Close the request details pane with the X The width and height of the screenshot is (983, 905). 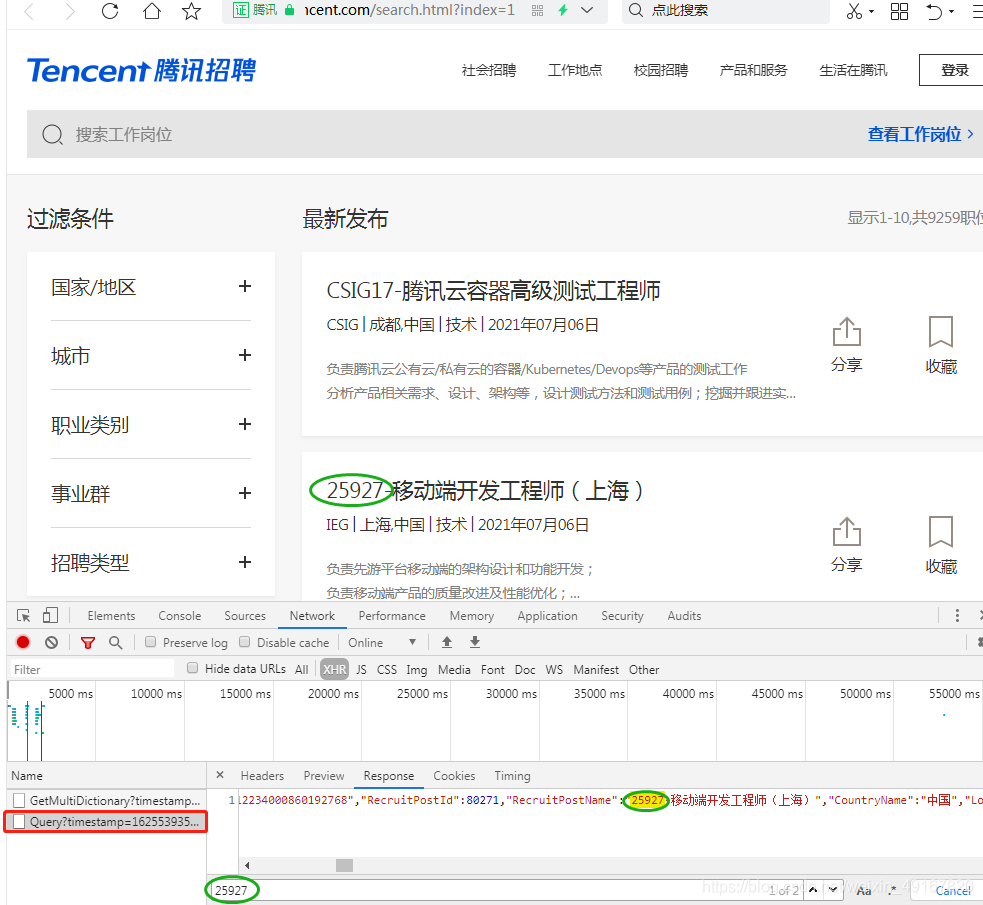220,775
